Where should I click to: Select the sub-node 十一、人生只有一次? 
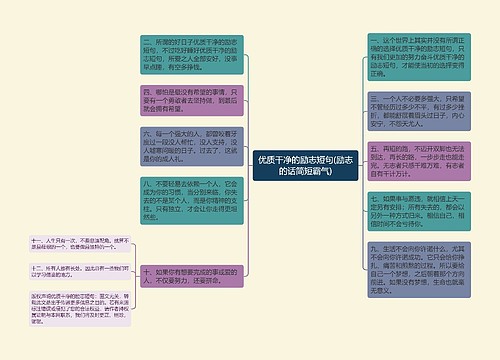[x=80, y=244]
